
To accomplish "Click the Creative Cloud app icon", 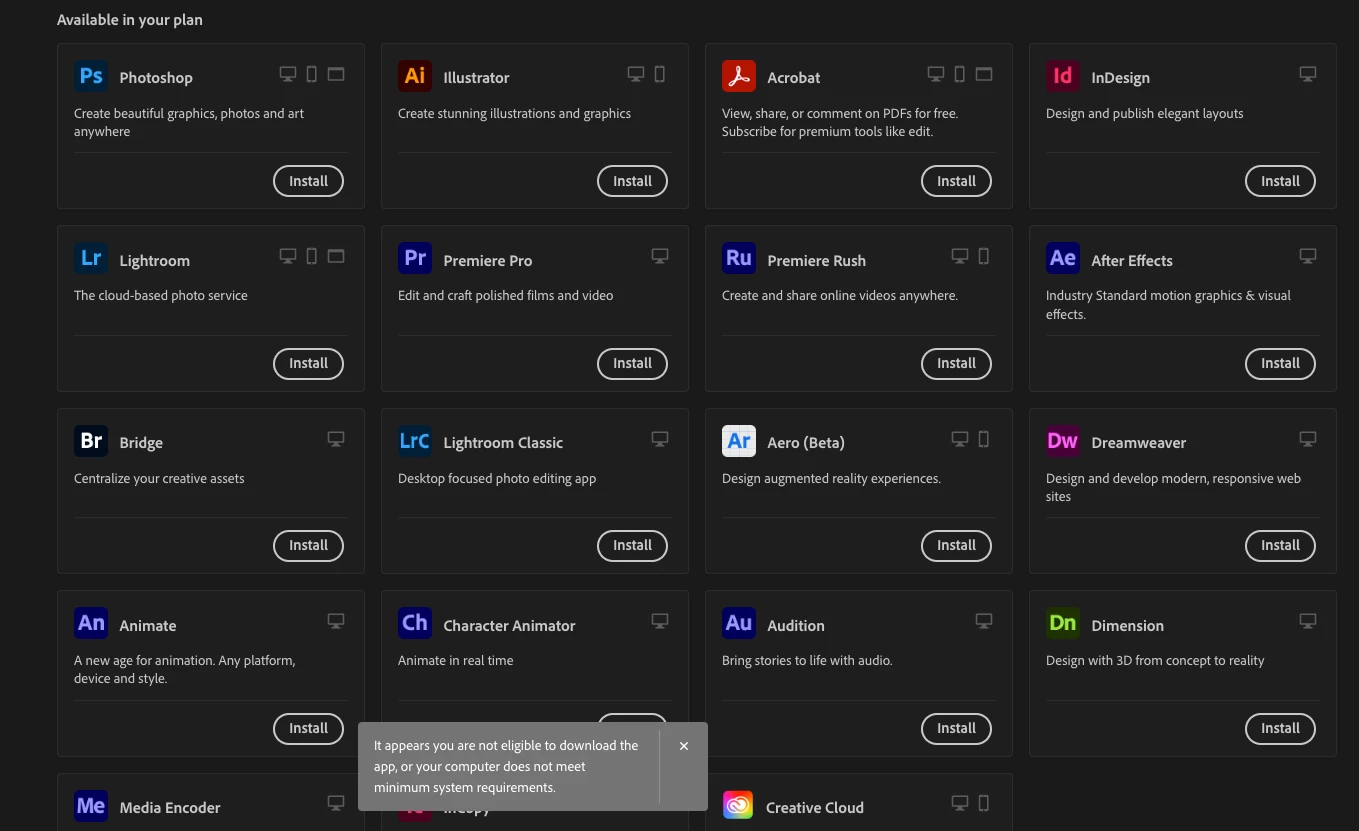I will 739,806.
